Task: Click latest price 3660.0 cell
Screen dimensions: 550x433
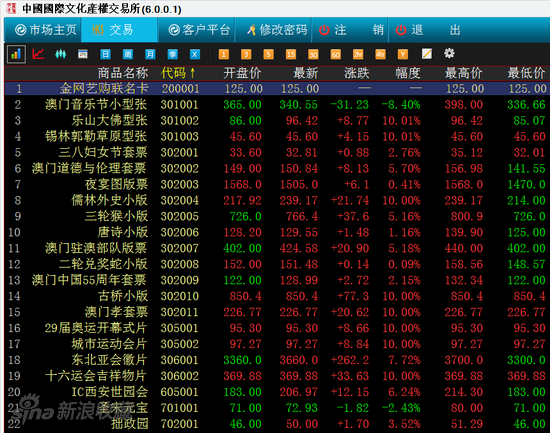Action: point(299,360)
